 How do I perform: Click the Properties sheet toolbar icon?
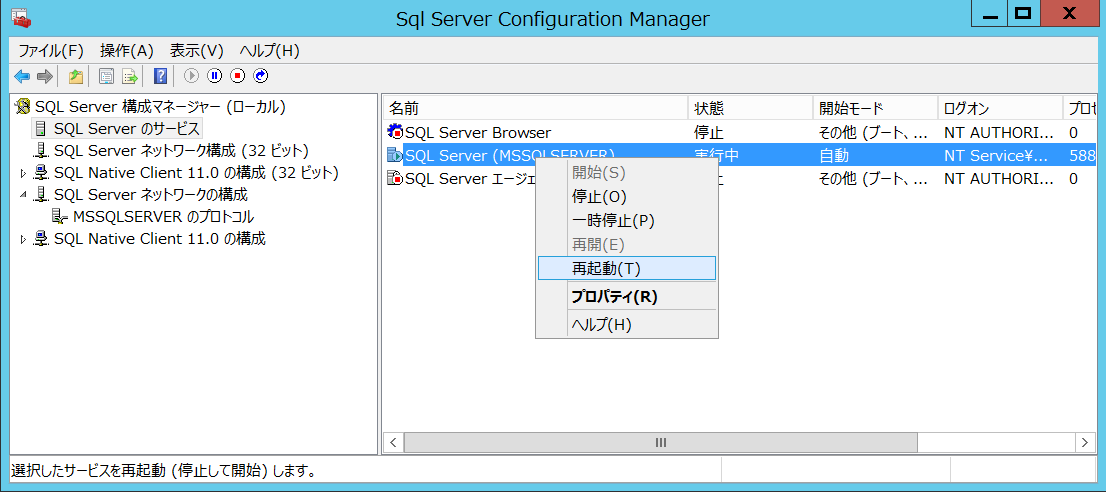[107, 75]
